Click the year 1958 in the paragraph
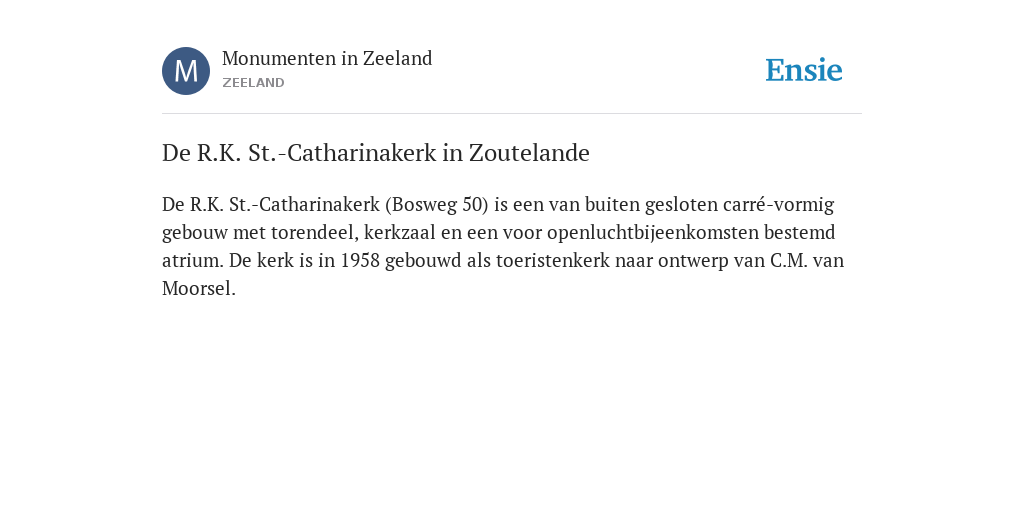 pyautogui.click(x=360, y=261)
